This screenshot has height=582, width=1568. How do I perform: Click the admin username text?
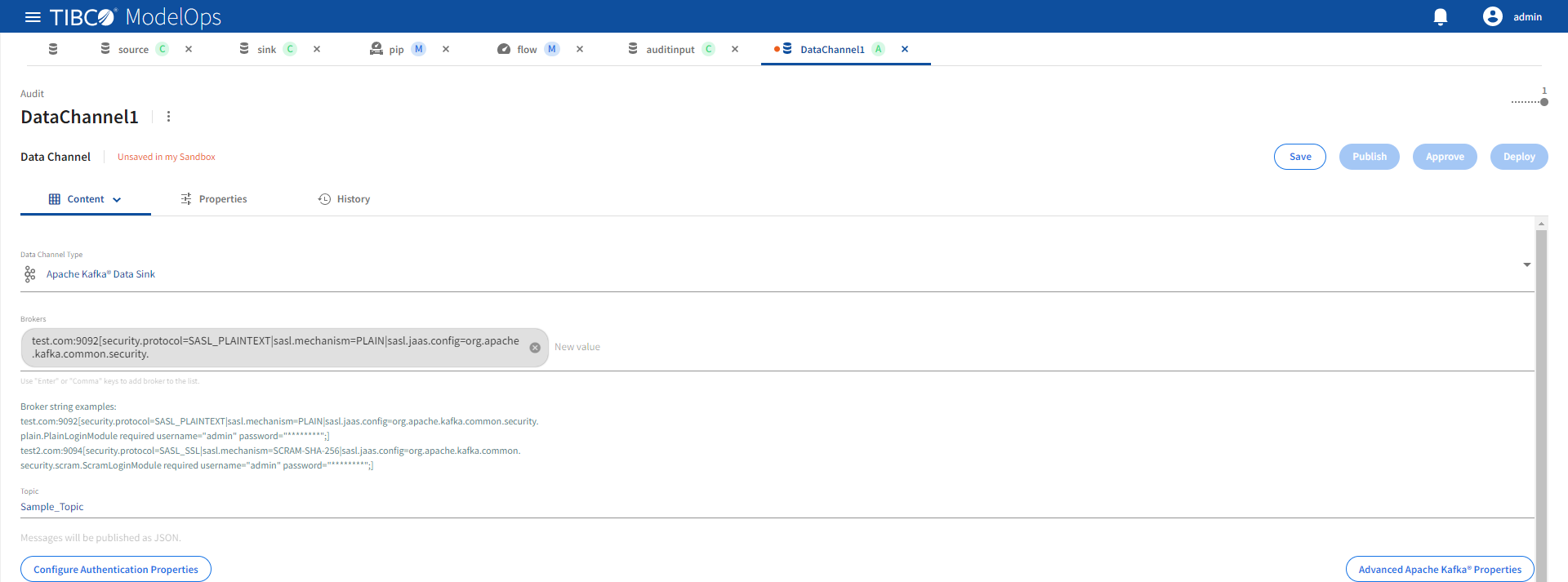coord(1527,16)
